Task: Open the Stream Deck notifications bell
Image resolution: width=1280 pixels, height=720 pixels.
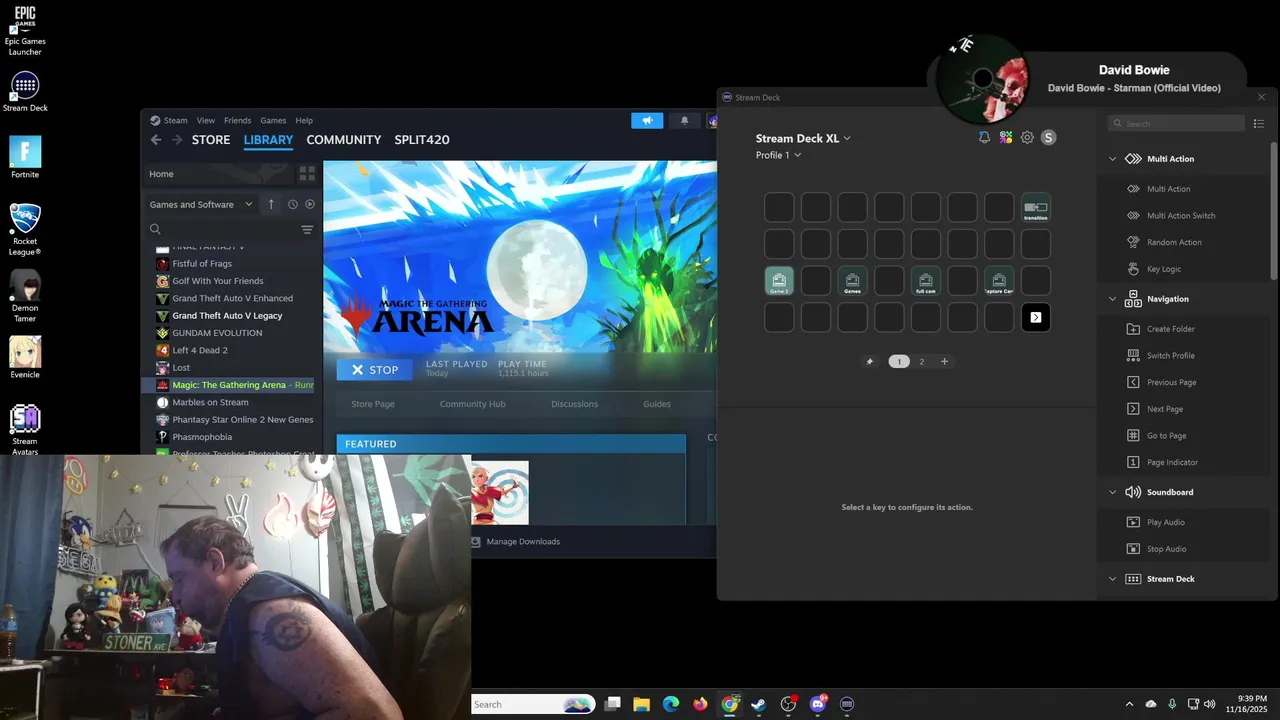Action: point(984,138)
